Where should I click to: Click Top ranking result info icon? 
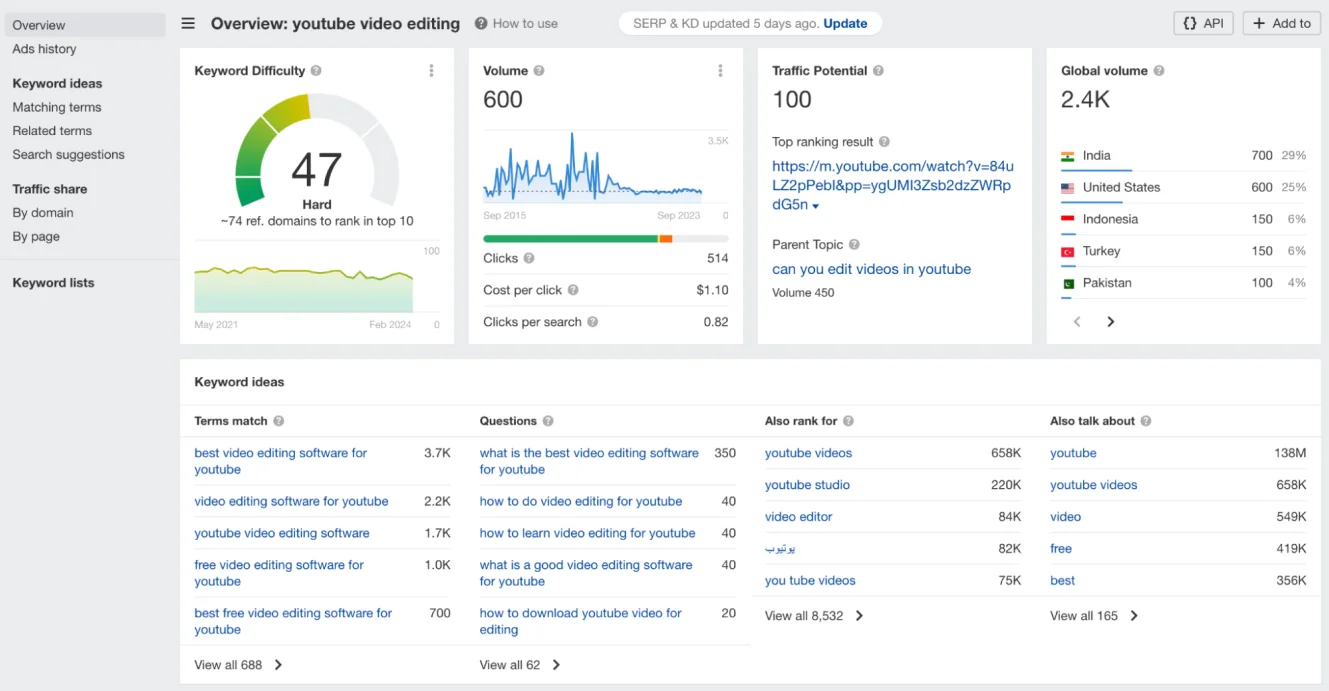(884, 142)
